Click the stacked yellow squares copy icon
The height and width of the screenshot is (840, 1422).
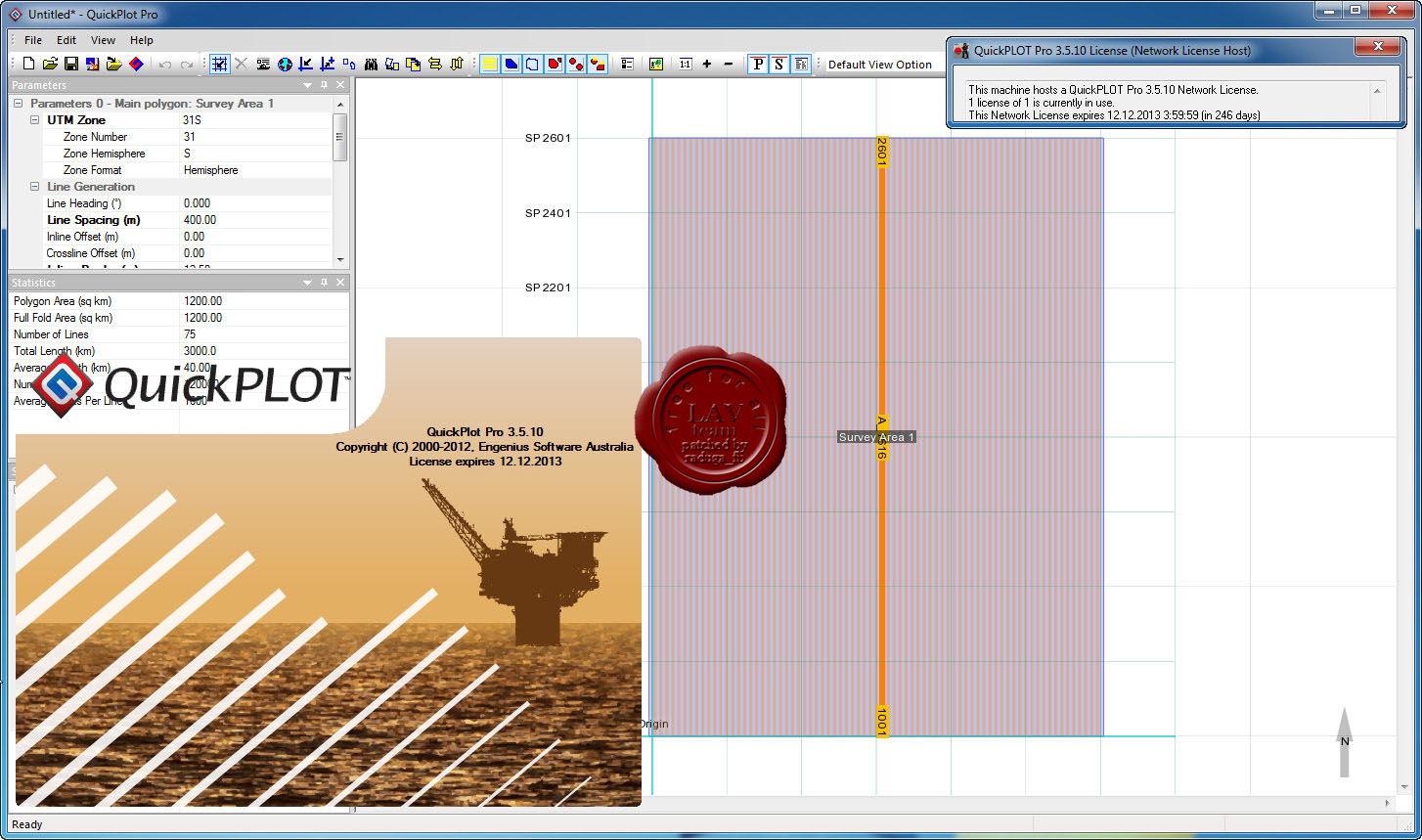tap(414, 64)
